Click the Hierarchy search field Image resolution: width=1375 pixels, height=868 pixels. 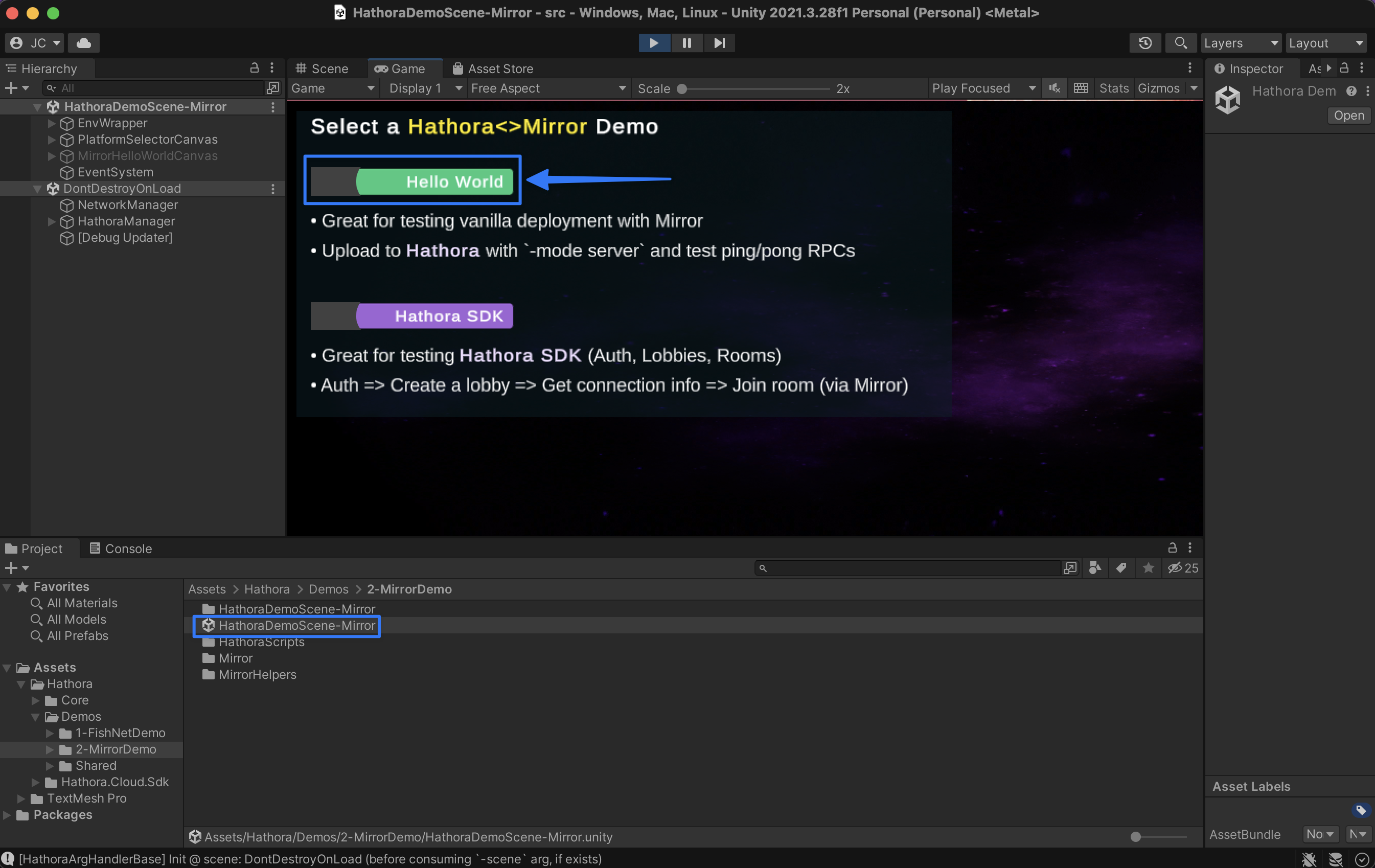154,88
